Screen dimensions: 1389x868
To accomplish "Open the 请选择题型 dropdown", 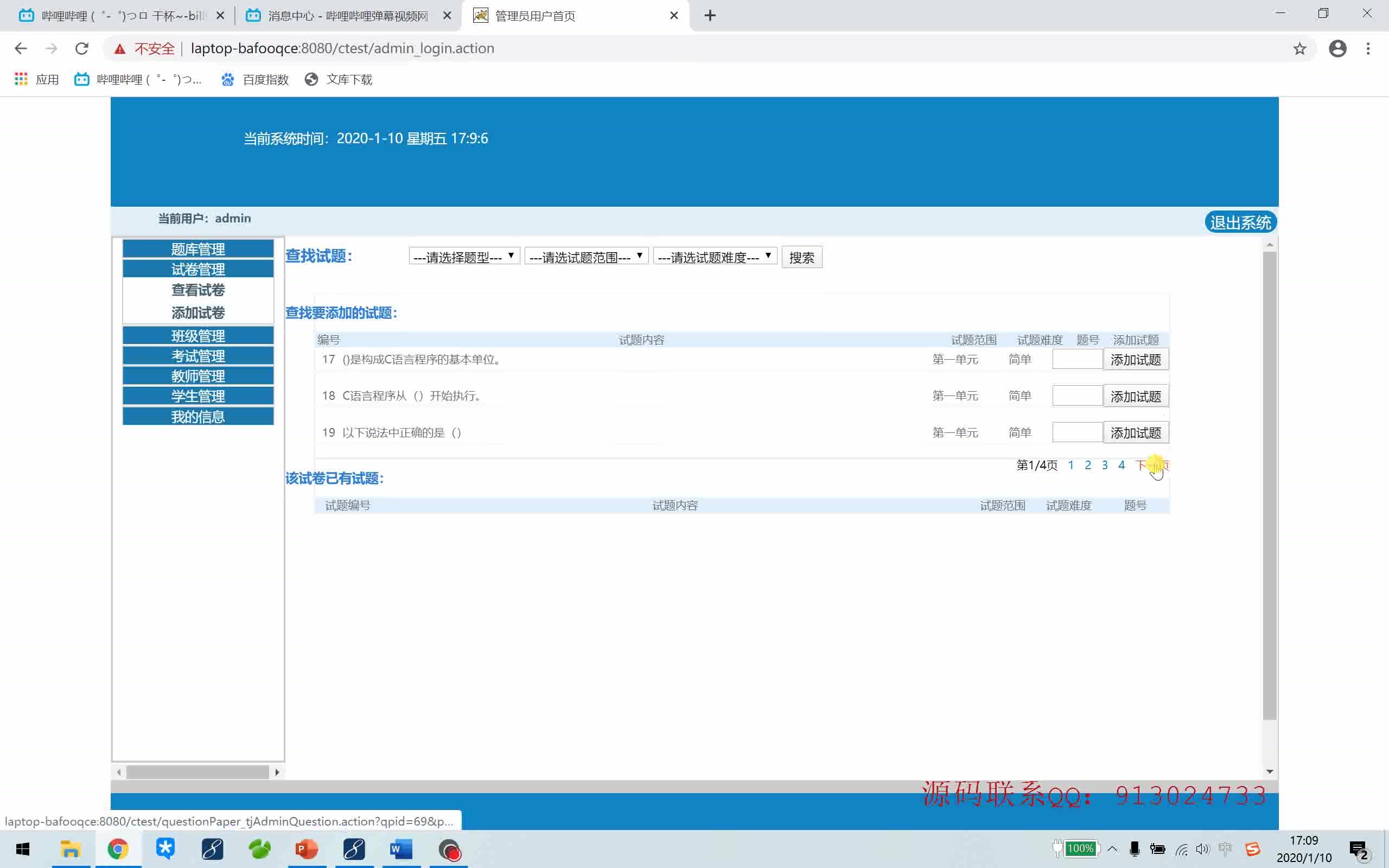I will point(464,257).
